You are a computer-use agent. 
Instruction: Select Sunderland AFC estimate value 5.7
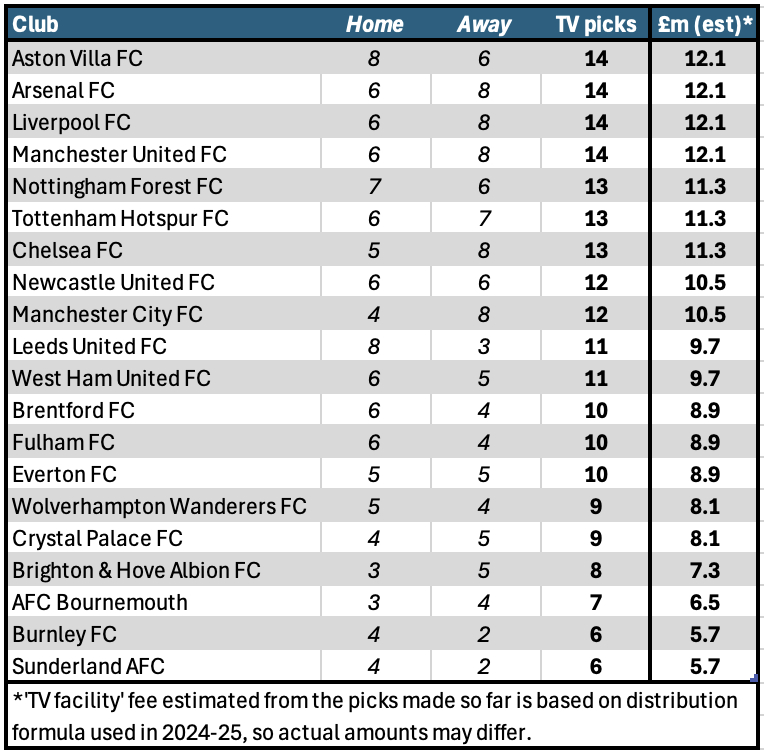(705, 666)
